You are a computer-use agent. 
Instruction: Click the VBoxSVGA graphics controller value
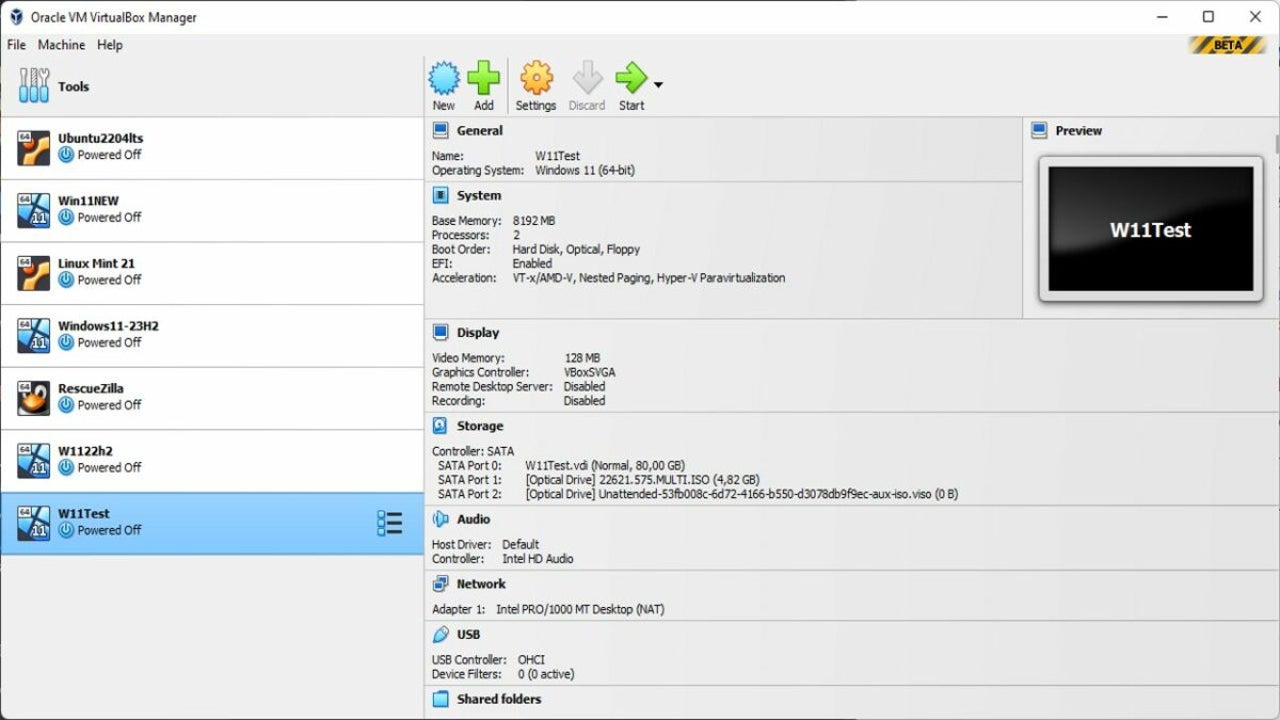pos(590,372)
